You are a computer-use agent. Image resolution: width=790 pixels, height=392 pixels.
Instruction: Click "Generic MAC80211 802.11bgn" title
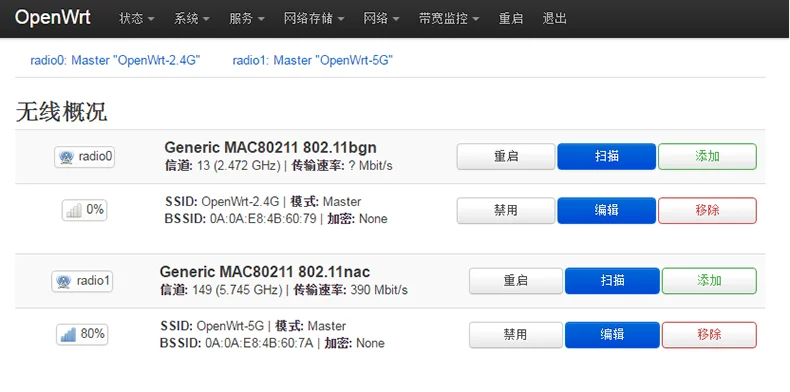[271, 148]
